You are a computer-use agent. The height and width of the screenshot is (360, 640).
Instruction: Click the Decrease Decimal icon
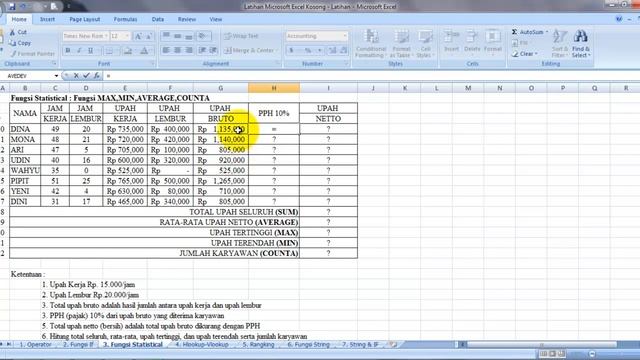[x=344, y=50]
